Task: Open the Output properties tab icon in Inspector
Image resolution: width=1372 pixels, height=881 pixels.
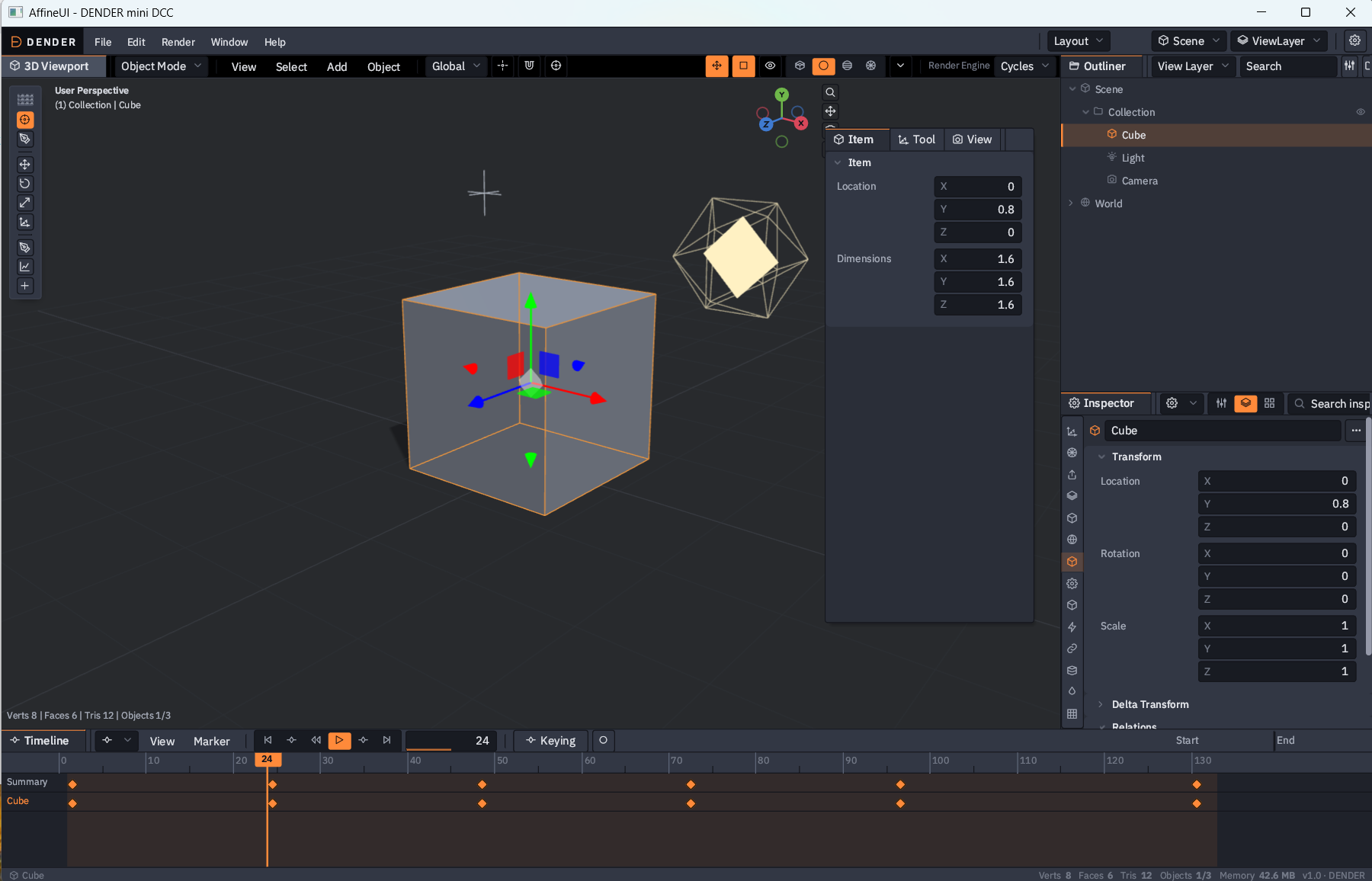Action: pyautogui.click(x=1072, y=475)
